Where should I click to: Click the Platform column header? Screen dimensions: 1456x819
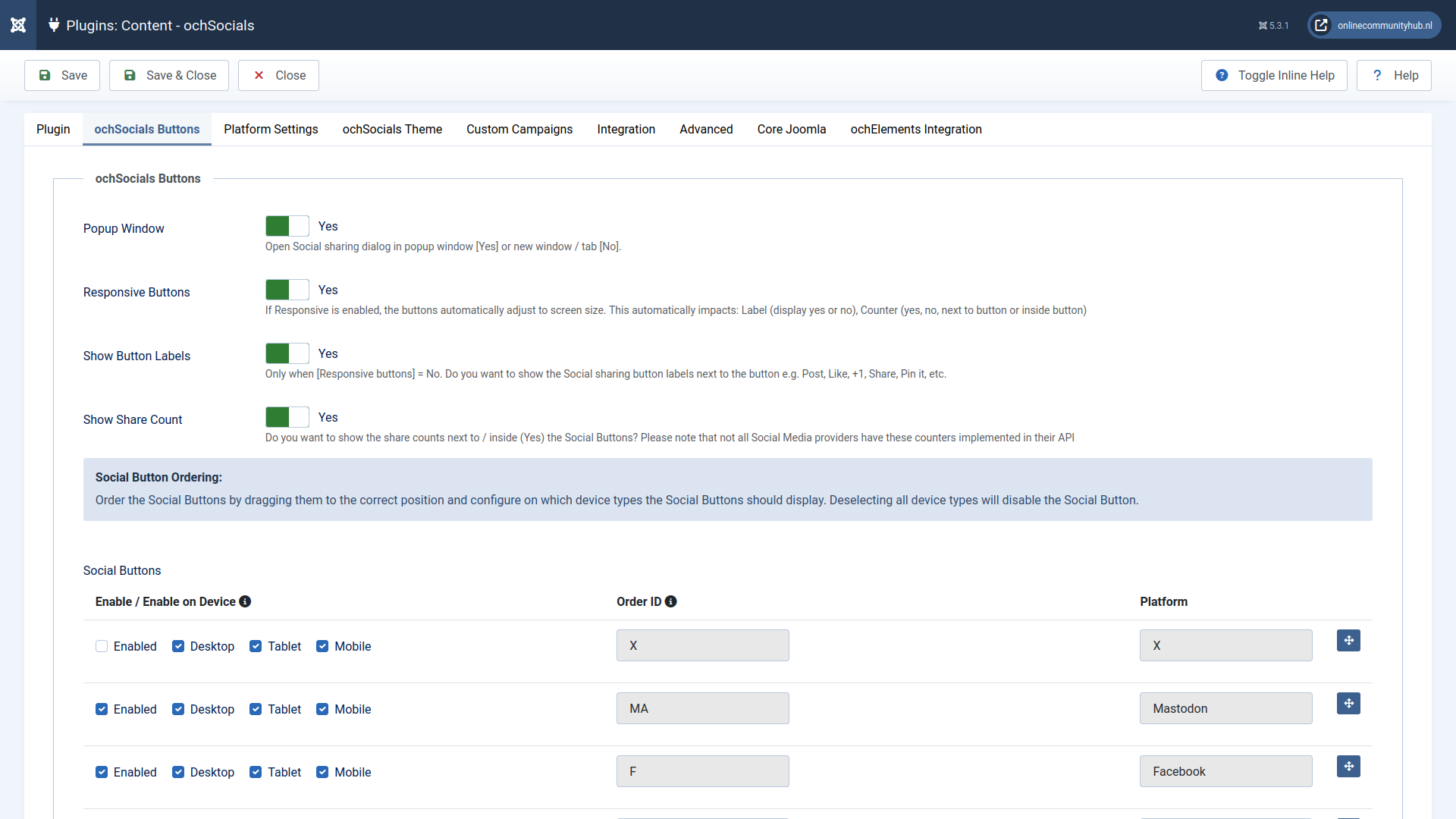[x=1163, y=601]
